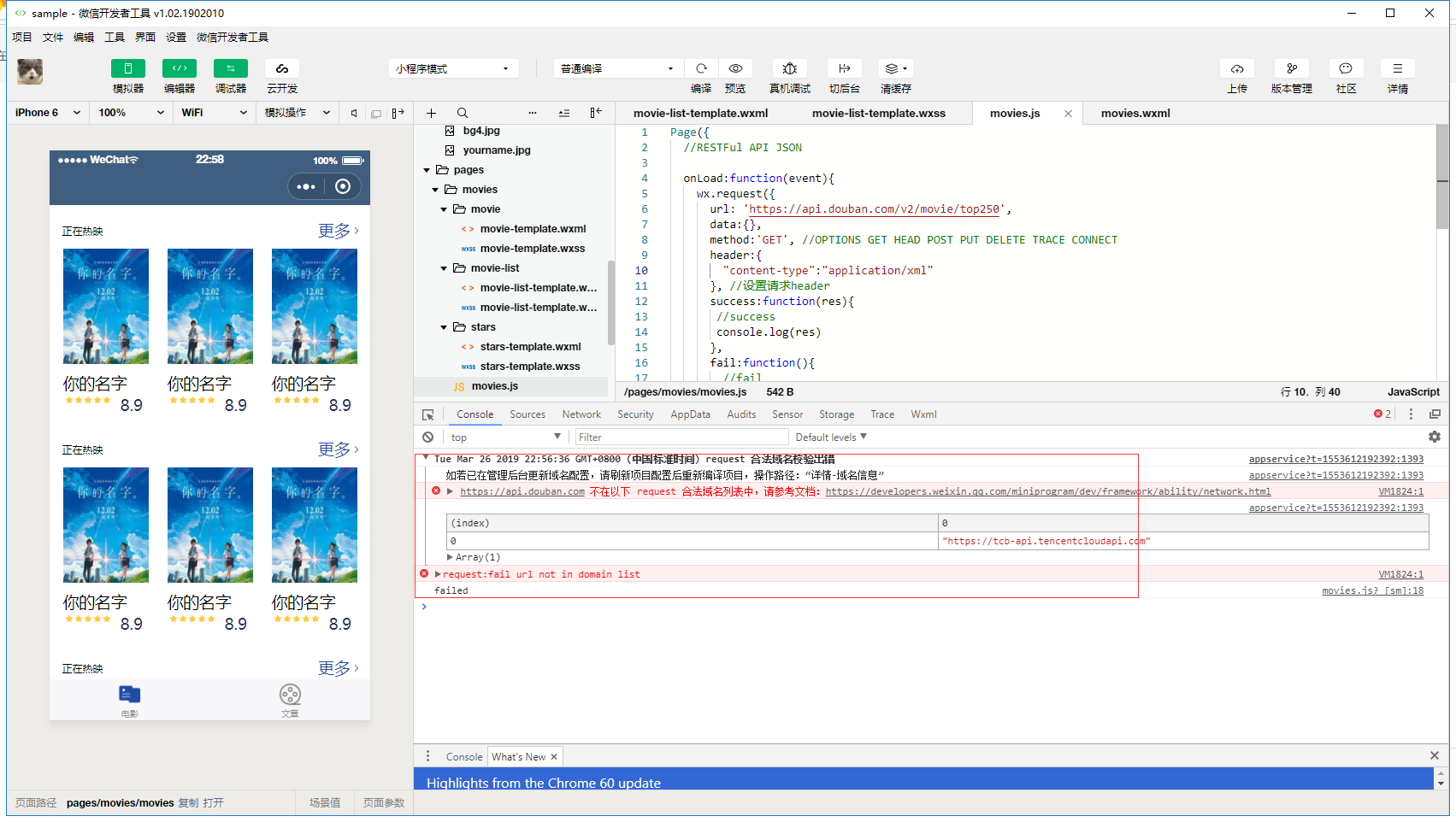Toggle simulator sound mute icon

pos(354,113)
